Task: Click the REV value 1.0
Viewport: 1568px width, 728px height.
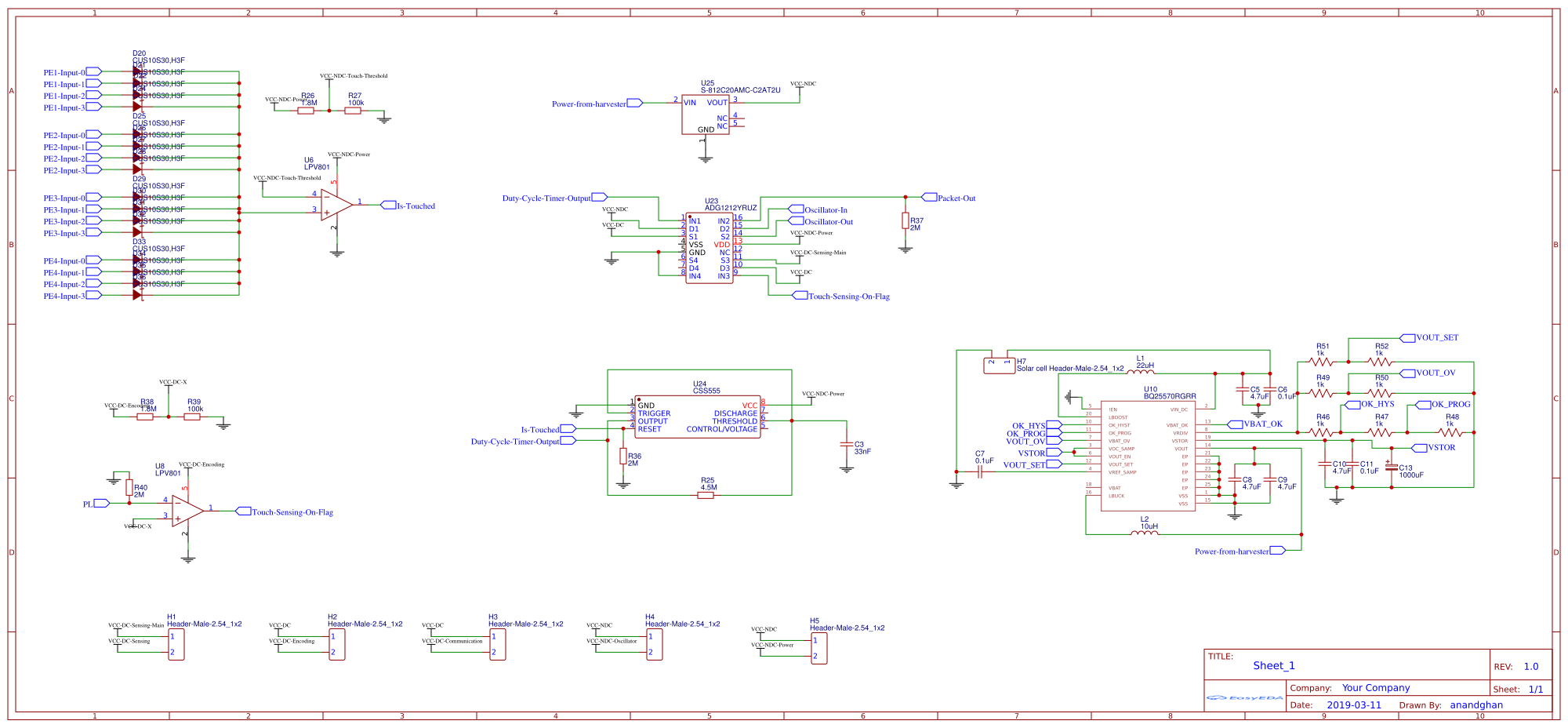Action: point(1531,666)
